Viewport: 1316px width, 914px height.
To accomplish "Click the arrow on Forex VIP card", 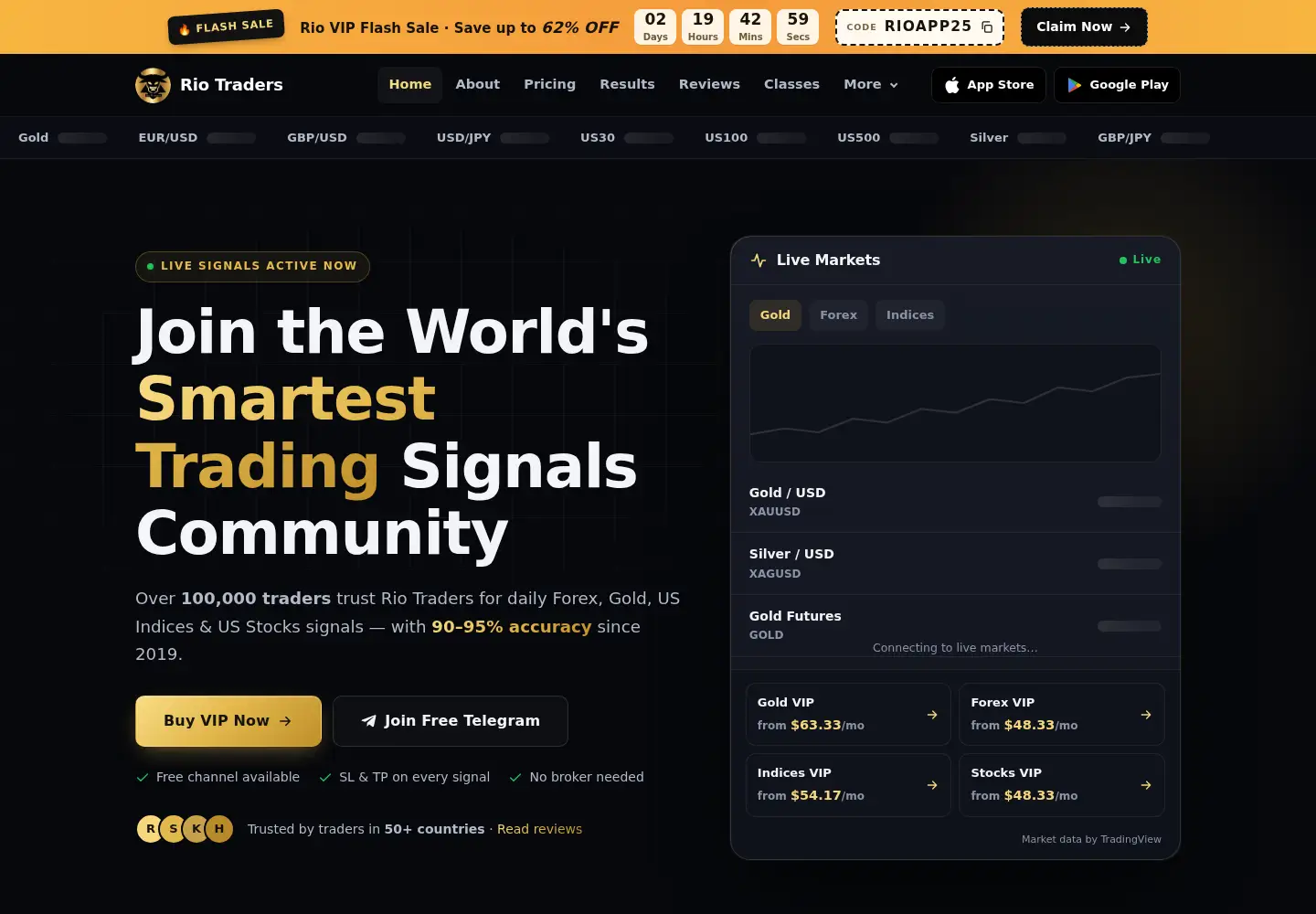I will point(1146,715).
